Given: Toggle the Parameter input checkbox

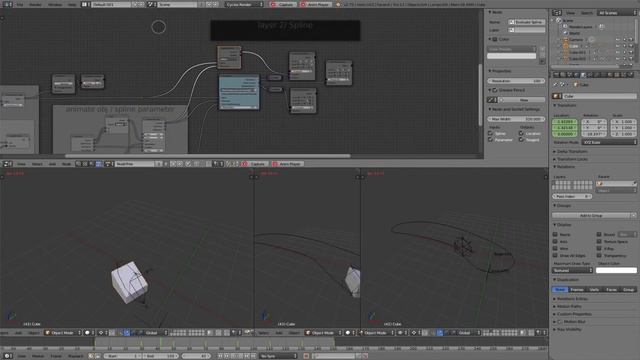Looking at the screenshot, I should click(490, 140).
